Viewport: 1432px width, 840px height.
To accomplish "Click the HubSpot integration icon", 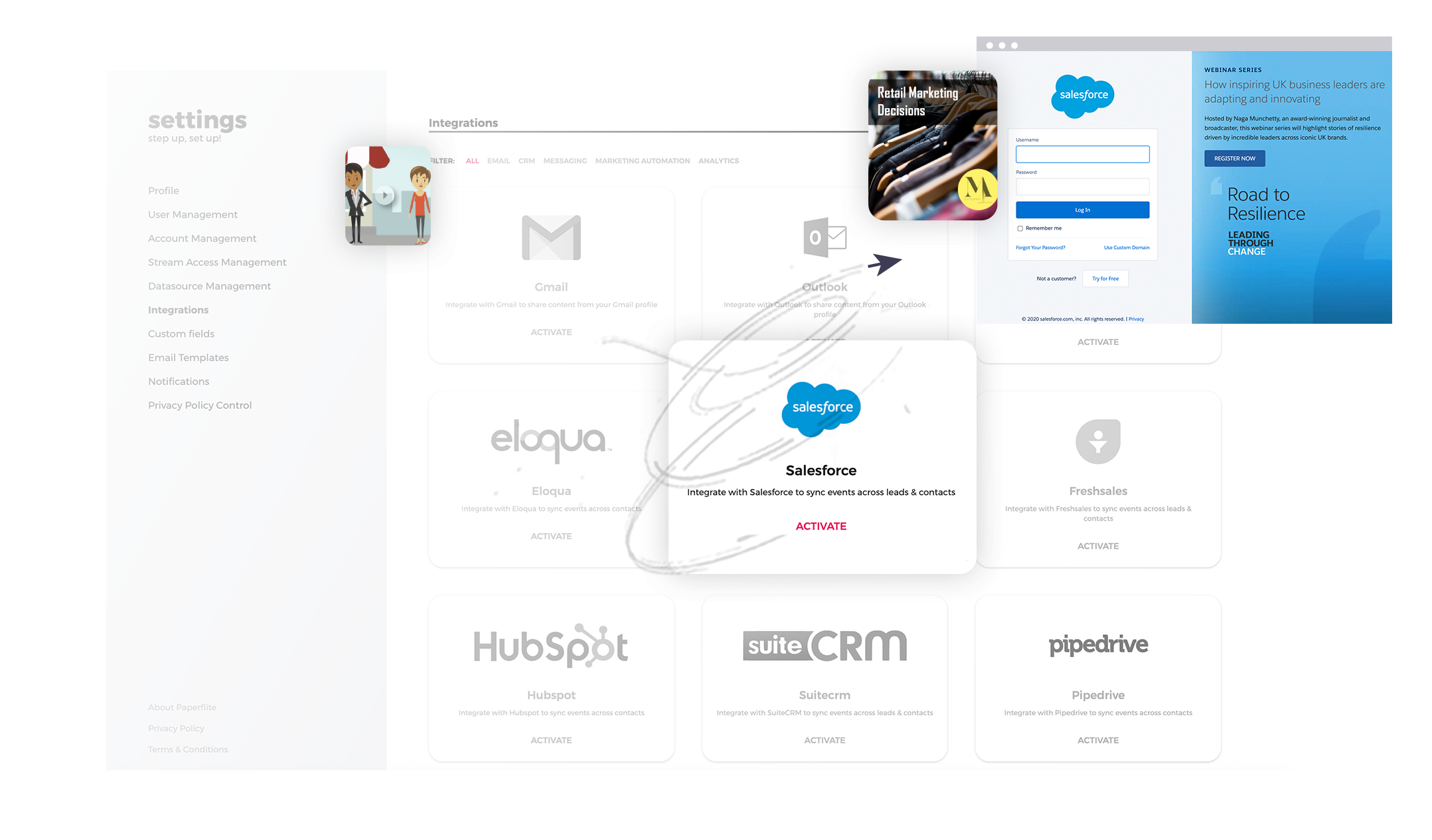I will (x=550, y=645).
